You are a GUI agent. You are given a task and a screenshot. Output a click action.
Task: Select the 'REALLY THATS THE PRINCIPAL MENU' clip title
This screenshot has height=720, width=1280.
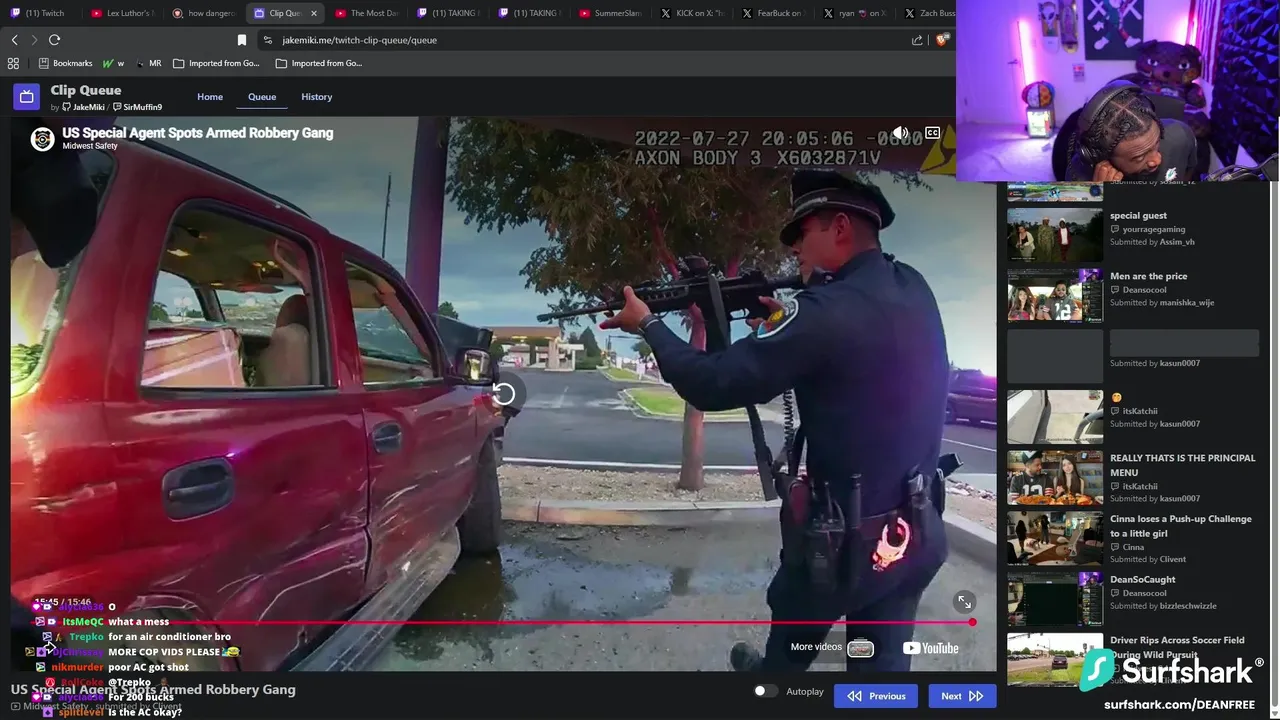tap(1182, 465)
